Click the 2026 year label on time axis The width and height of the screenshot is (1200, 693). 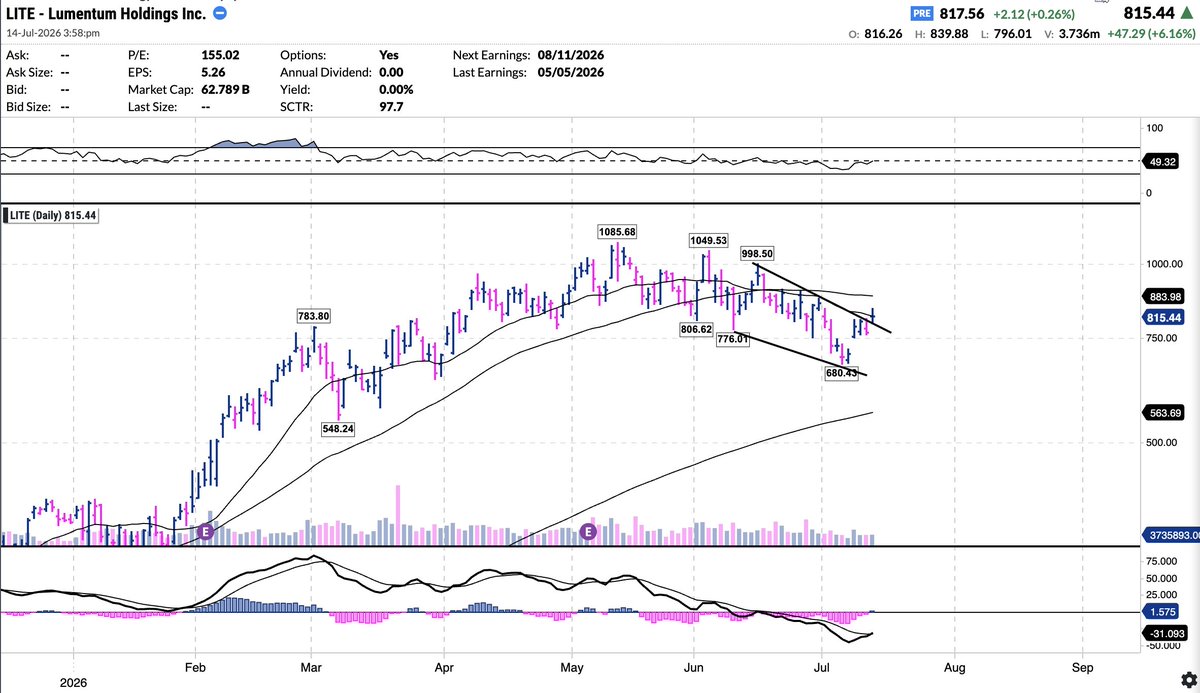point(72,683)
